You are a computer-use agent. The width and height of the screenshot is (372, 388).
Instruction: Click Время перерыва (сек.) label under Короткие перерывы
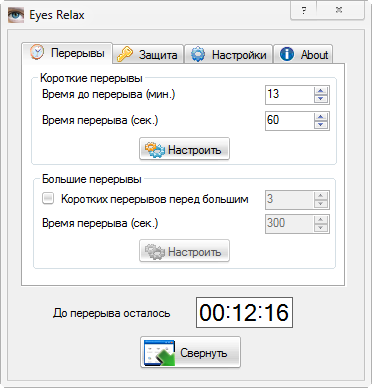coord(100,120)
